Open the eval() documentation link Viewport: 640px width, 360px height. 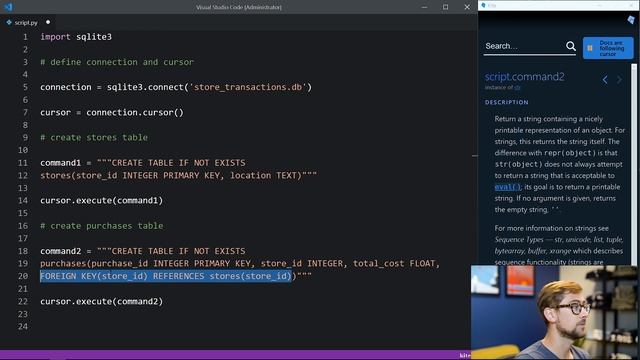(x=507, y=187)
